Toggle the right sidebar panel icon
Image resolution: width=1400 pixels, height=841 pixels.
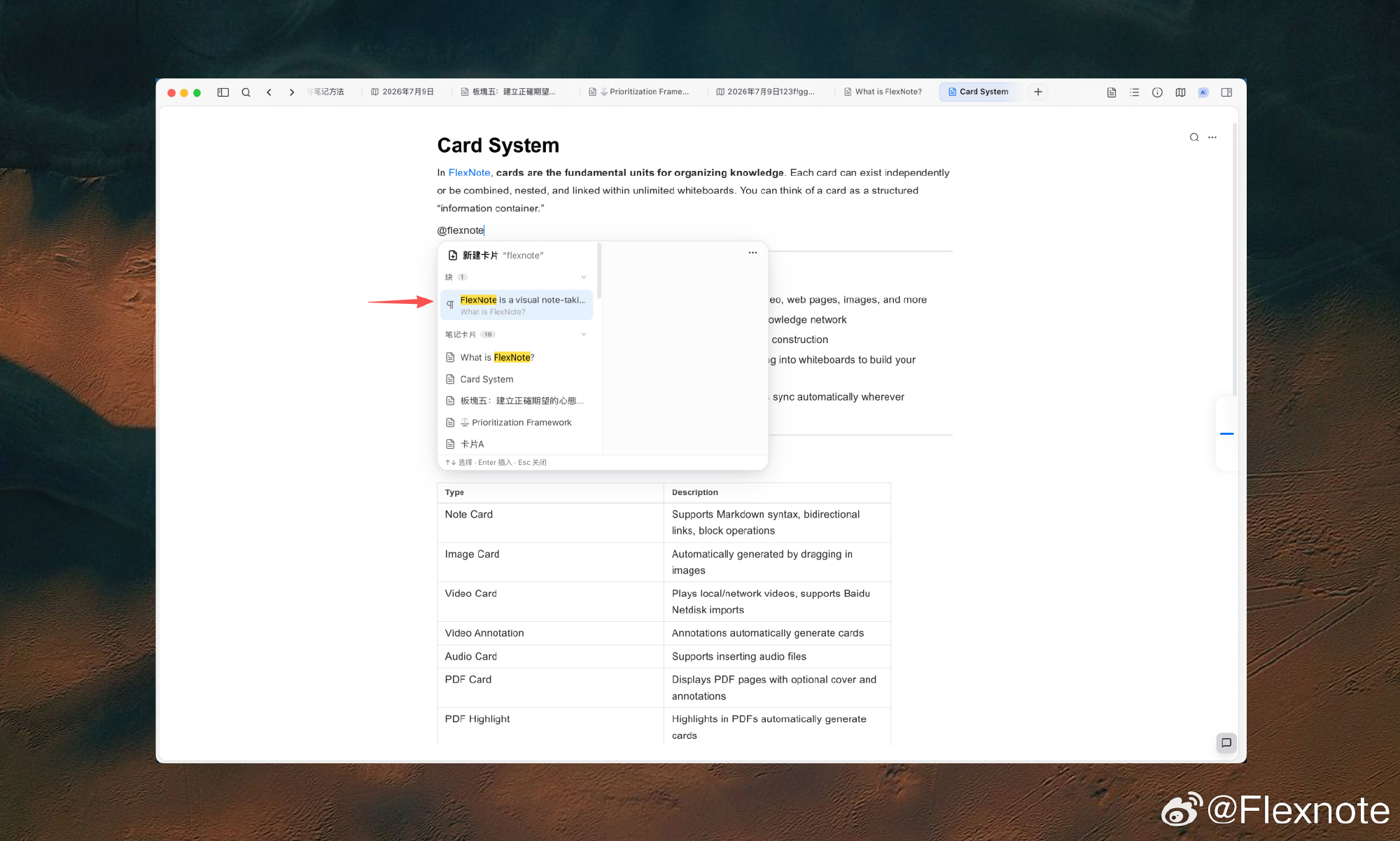1226,92
